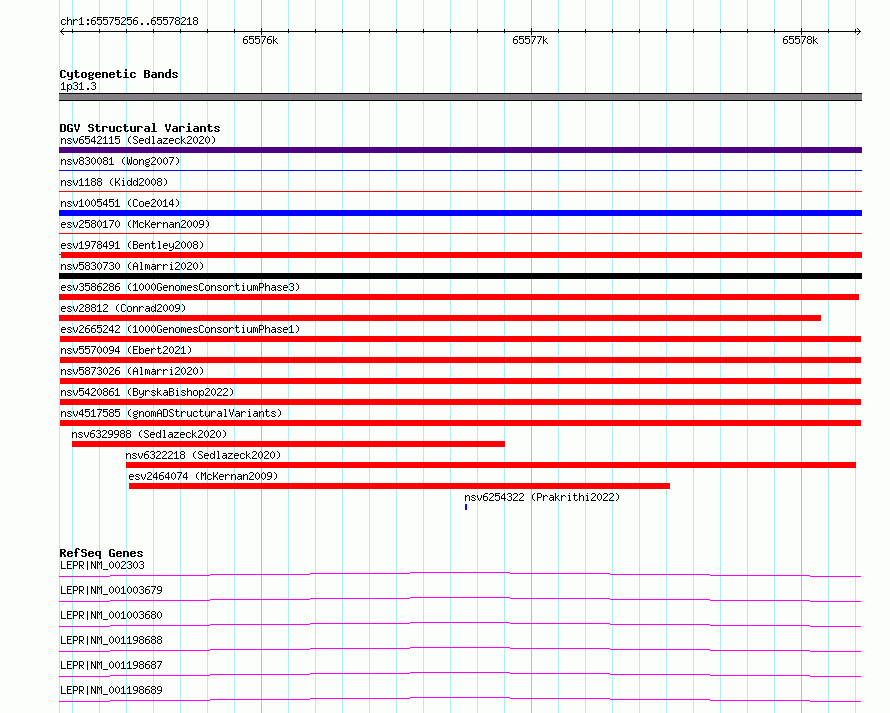Click esv2665242 (1000GenomesConsortiumPhase1) label
Image resolution: width=890 pixels, height=713 pixels.
coord(180,329)
